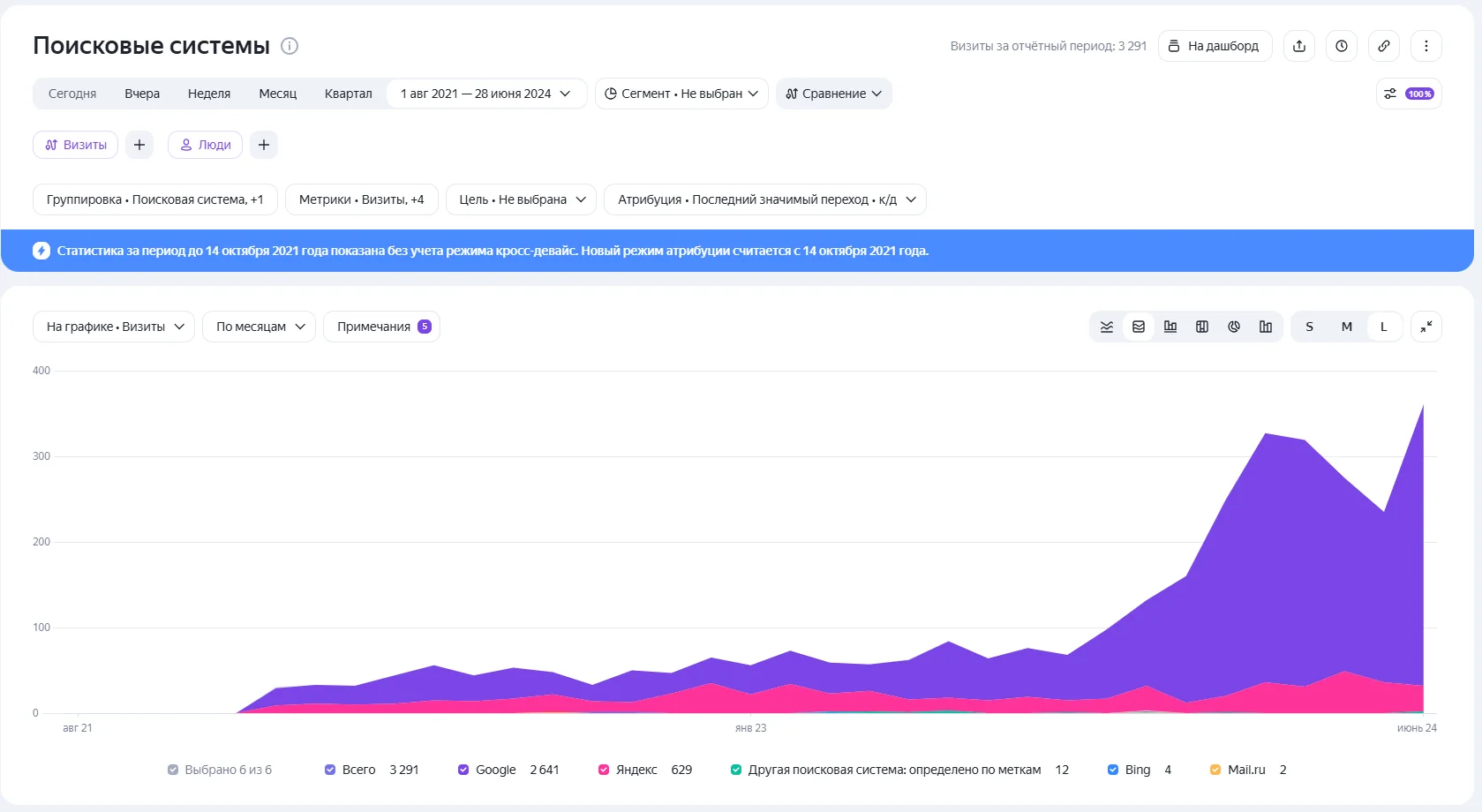Open На графике Визиты dropdown
This screenshot has width=1482, height=812.
pyautogui.click(x=114, y=327)
